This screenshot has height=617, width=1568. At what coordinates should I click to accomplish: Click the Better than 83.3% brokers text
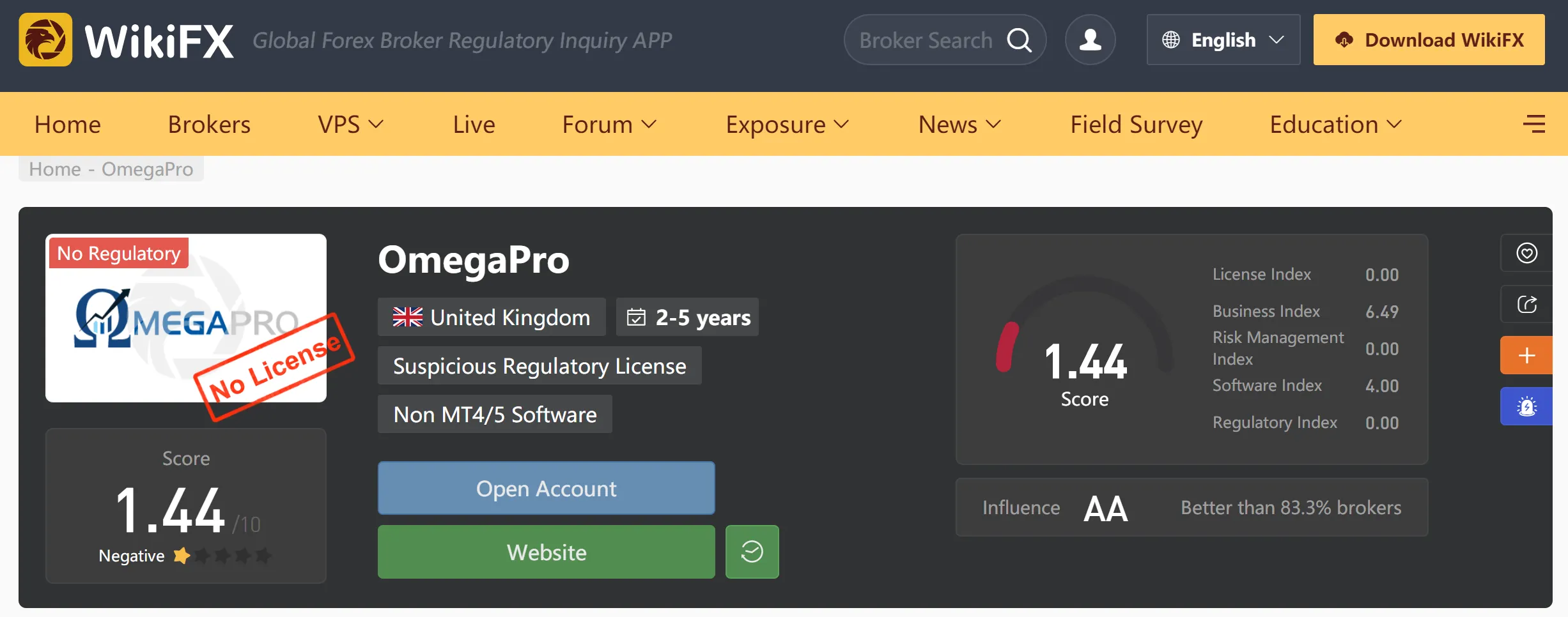[x=1291, y=507]
